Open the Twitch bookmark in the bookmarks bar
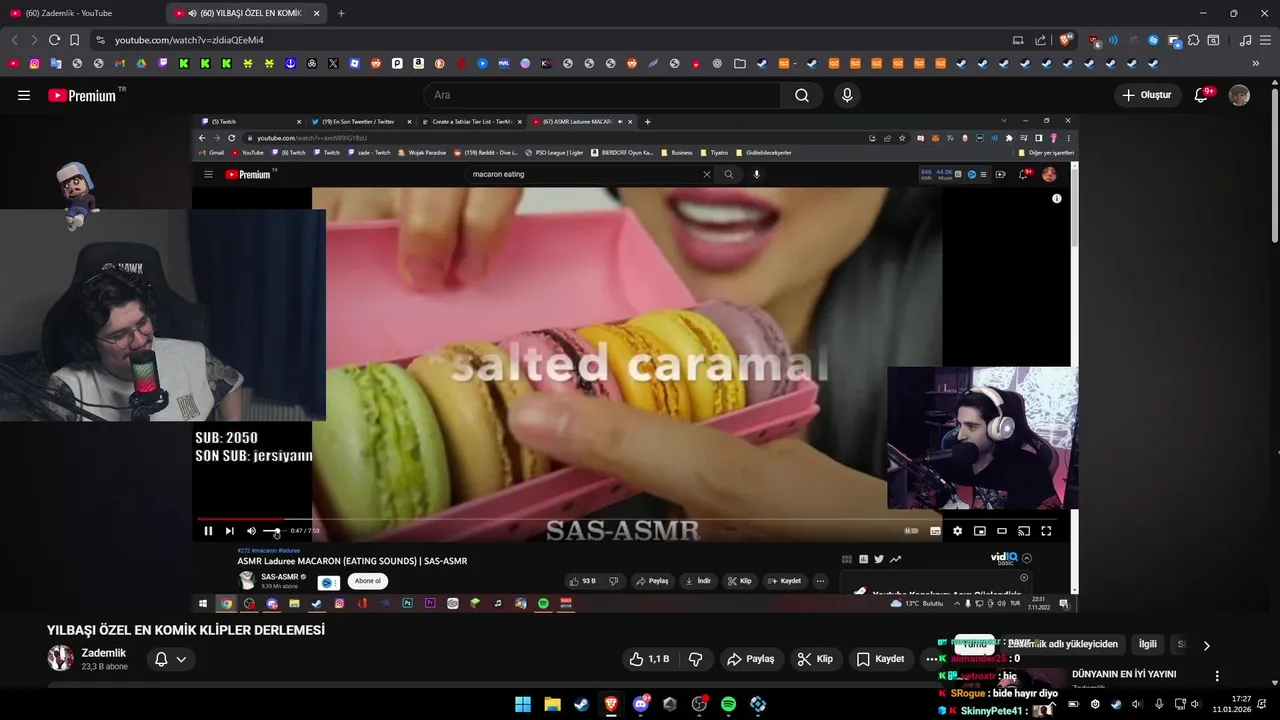The image size is (1280, 720). point(163,63)
